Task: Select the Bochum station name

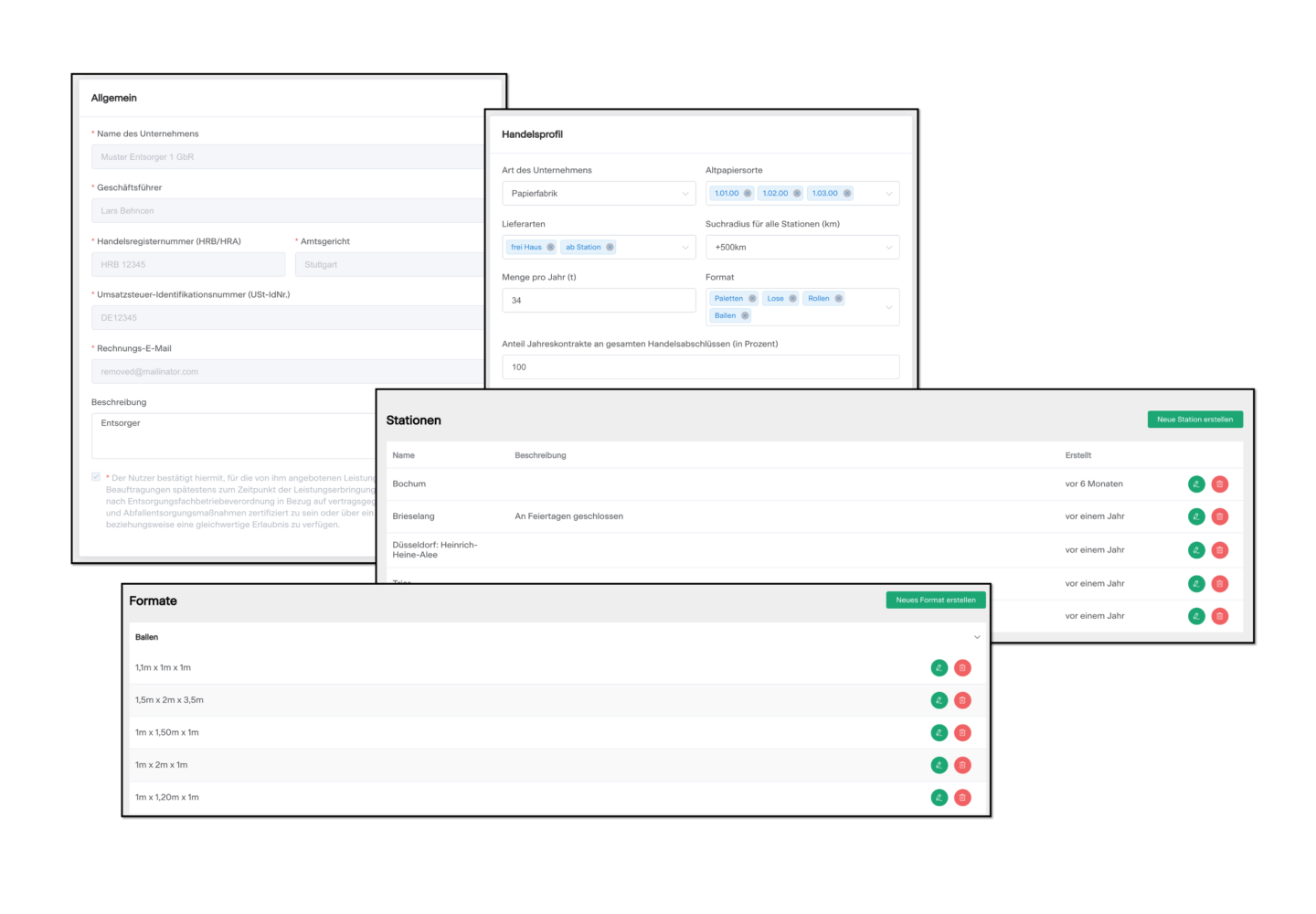Action: (409, 484)
